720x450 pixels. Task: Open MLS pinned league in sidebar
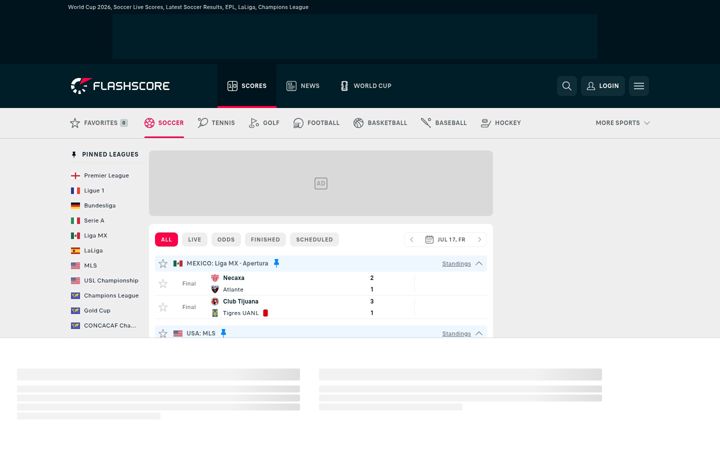[x=84, y=265]
